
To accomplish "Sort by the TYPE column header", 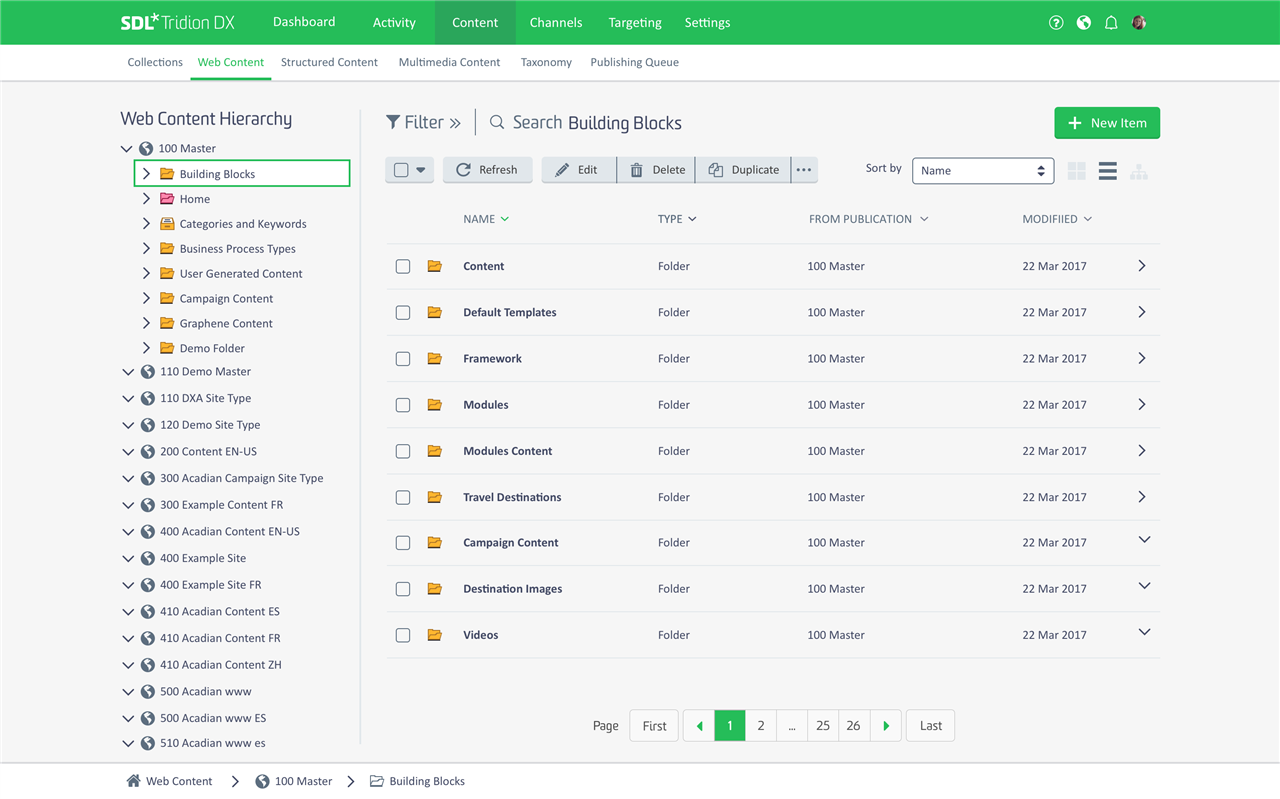I will coord(677,219).
